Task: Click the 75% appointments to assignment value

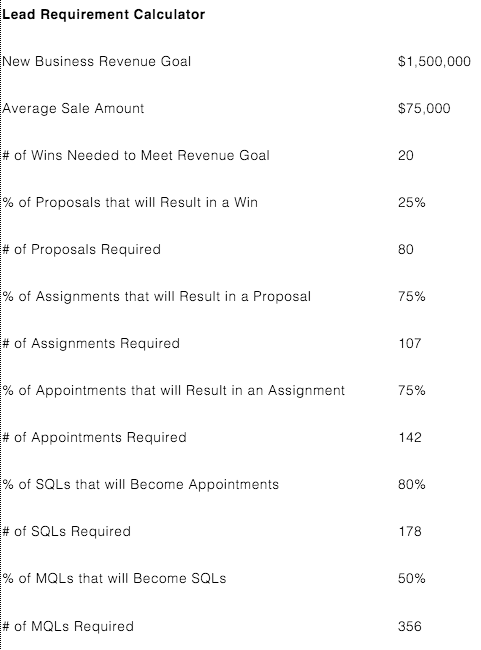Action: (x=411, y=390)
